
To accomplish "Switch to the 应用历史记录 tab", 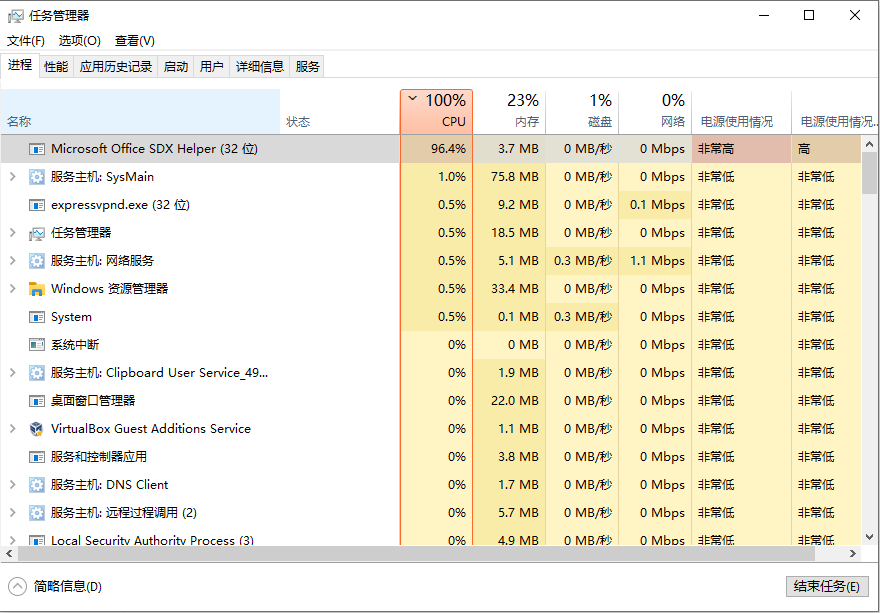I will [x=116, y=67].
